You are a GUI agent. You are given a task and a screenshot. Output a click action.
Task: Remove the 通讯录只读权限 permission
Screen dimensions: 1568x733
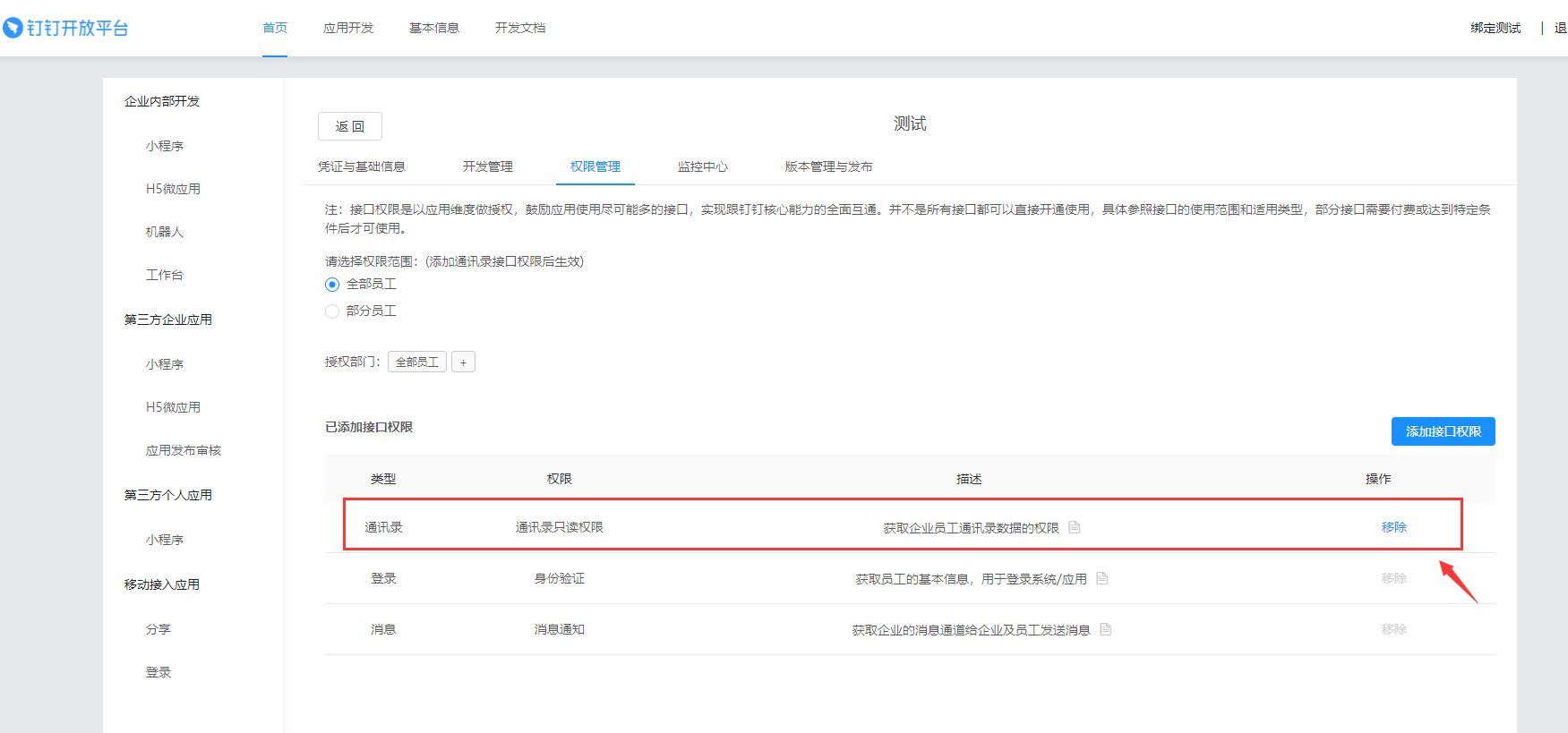(x=1393, y=527)
